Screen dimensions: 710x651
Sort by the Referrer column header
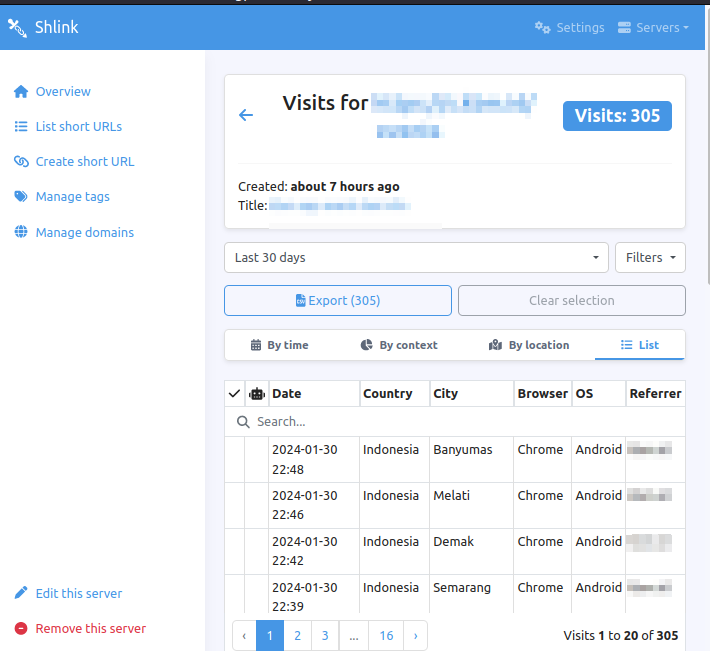tap(655, 393)
